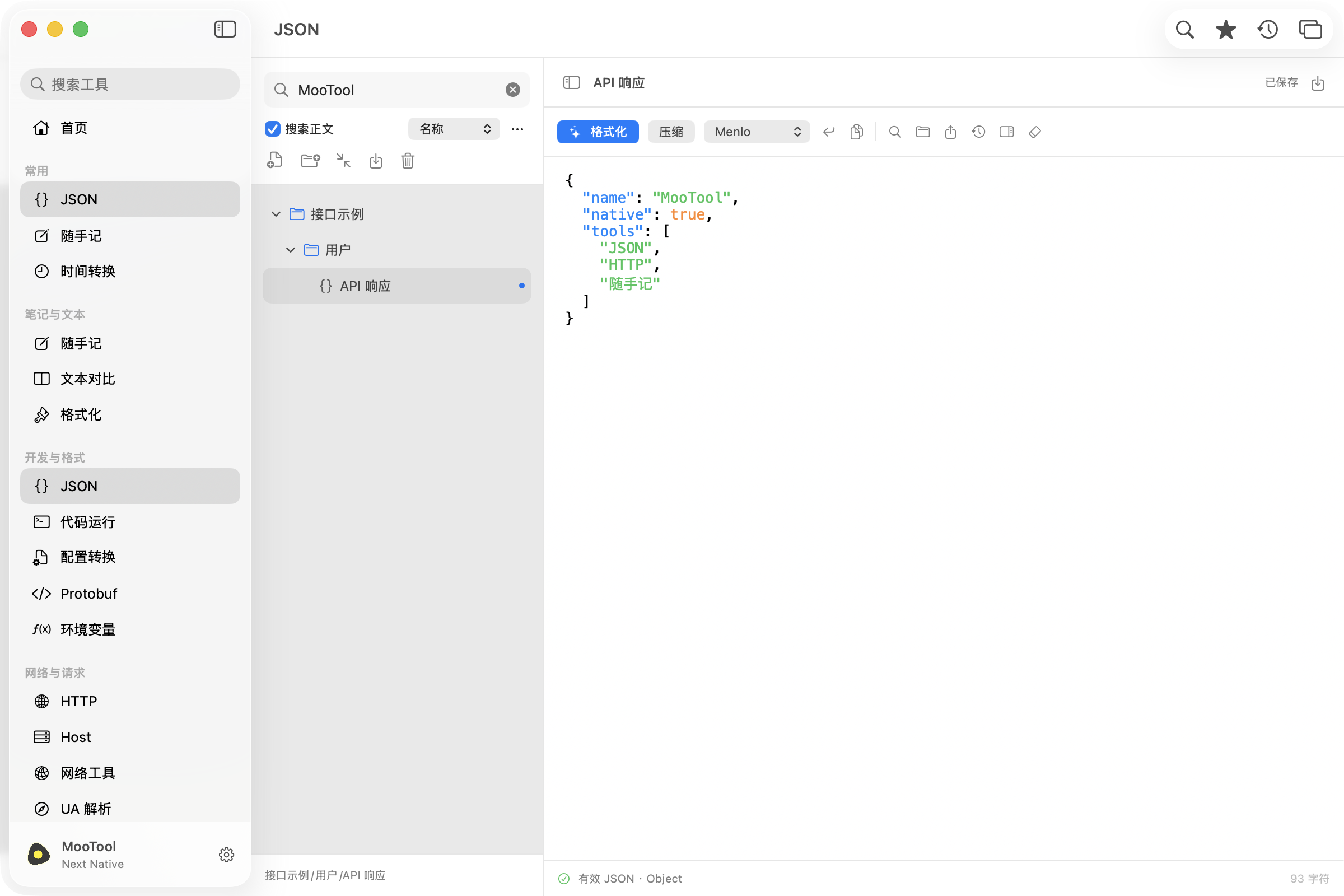Open the history clock icon in editor toolbar
1344x896 pixels.
point(978,132)
